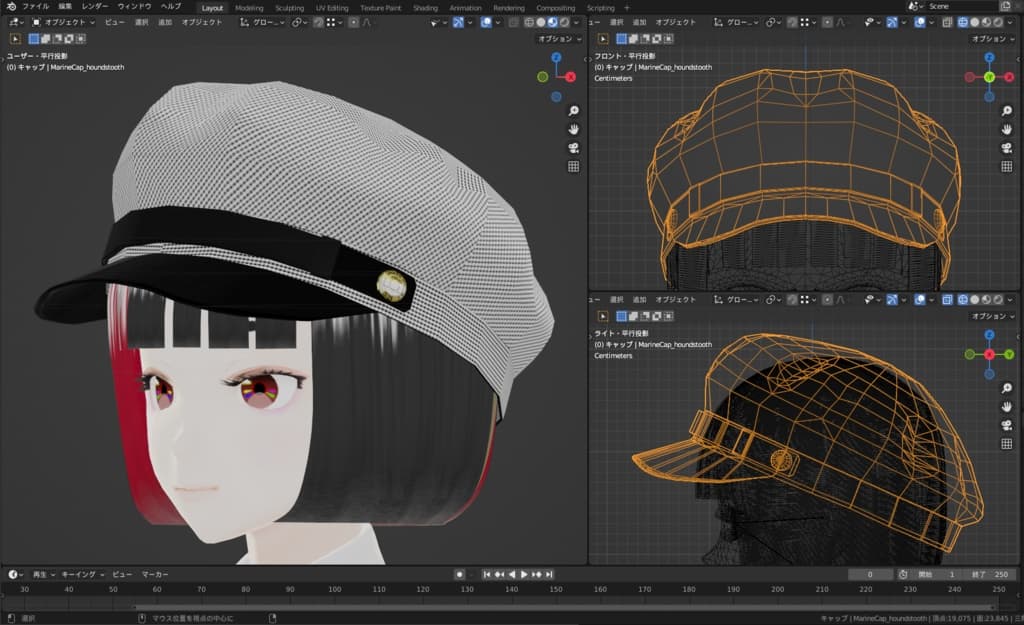Click the green Y axis gizmo in front viewport

(x=988, y=77)
